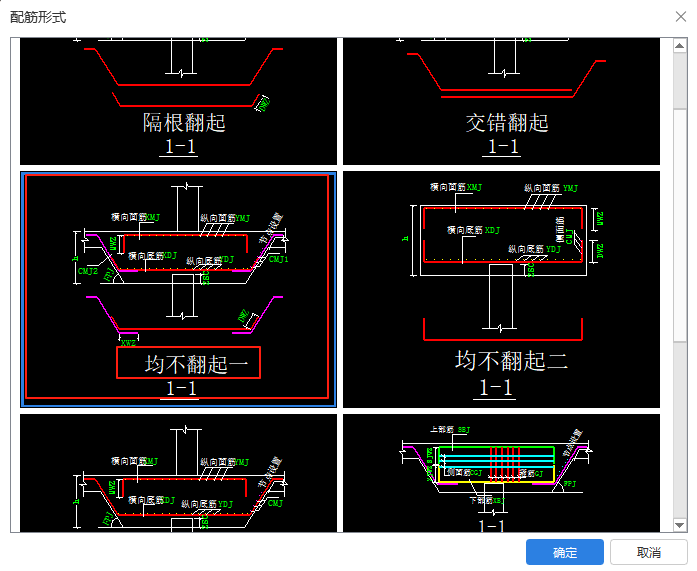Click the 隔根翻起 caption text
Screen dimensions: 697x571
click(x=184, y=122)
